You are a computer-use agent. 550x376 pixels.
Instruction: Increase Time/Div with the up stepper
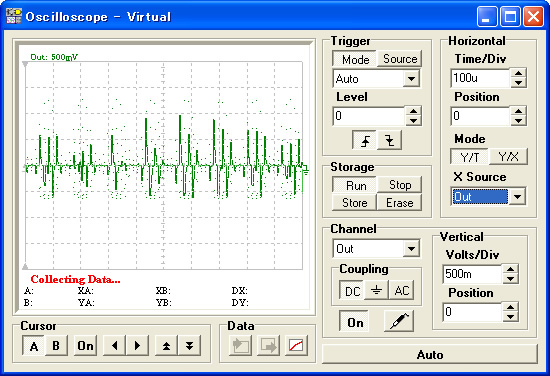click(x=518, y=74)
